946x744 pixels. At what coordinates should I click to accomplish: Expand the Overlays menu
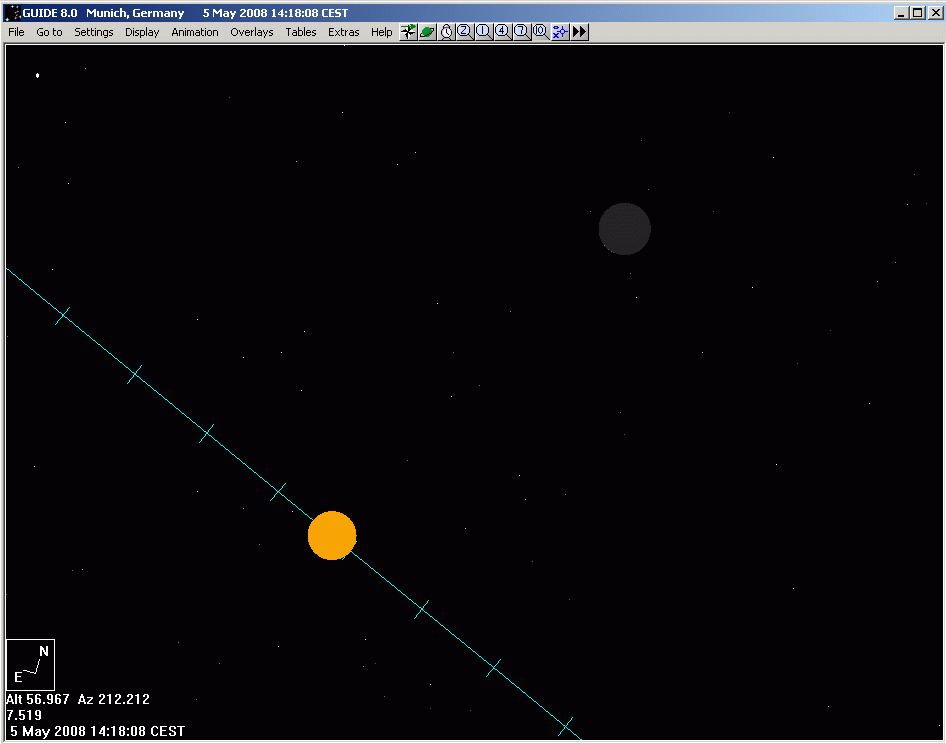252,32
